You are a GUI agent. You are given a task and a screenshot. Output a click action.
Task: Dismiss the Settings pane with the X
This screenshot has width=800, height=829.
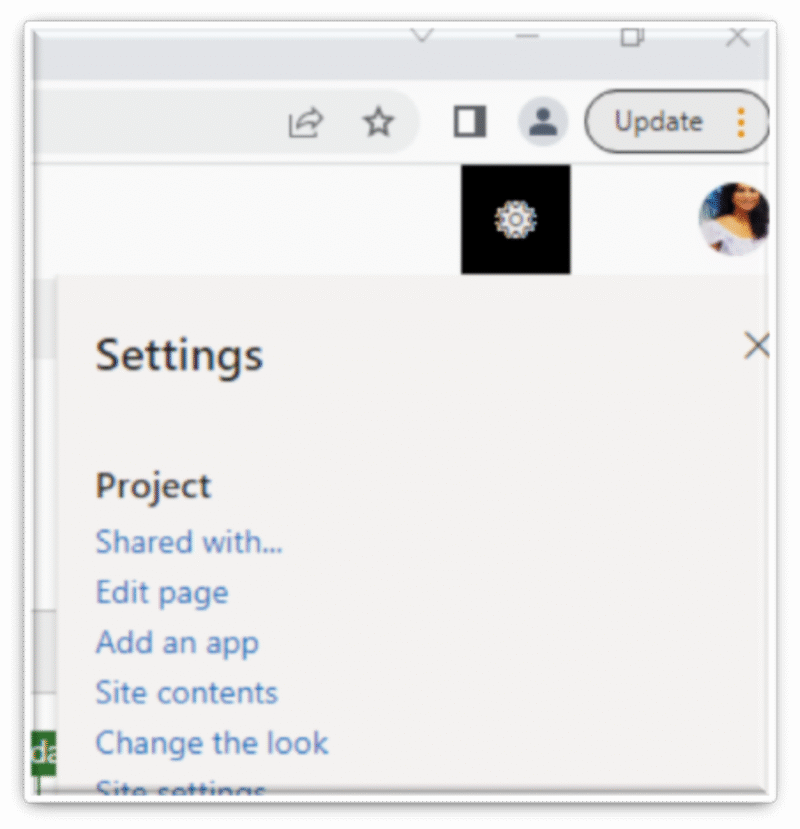coord(757,346)
